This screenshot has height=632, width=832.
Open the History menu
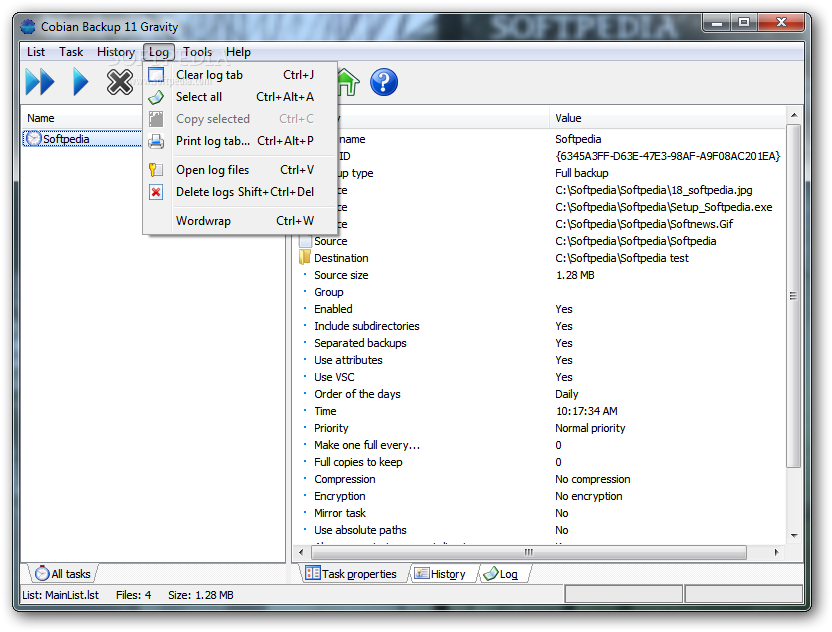coord(116,52)
